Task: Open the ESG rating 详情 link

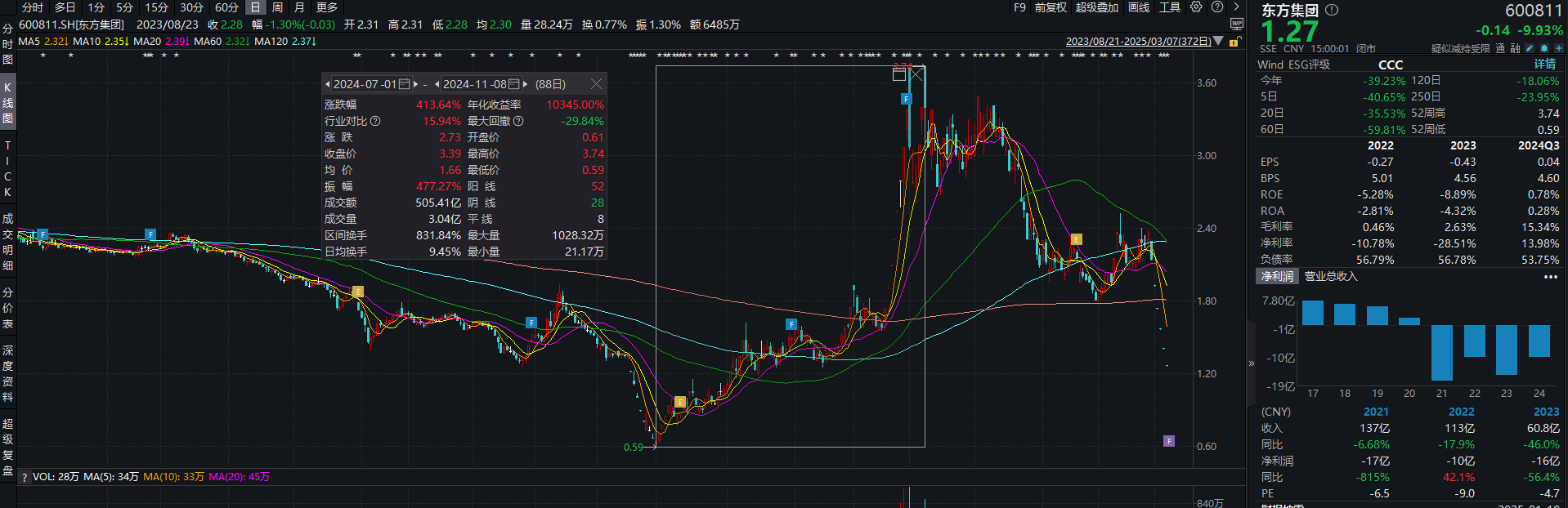Action: 1544,65
